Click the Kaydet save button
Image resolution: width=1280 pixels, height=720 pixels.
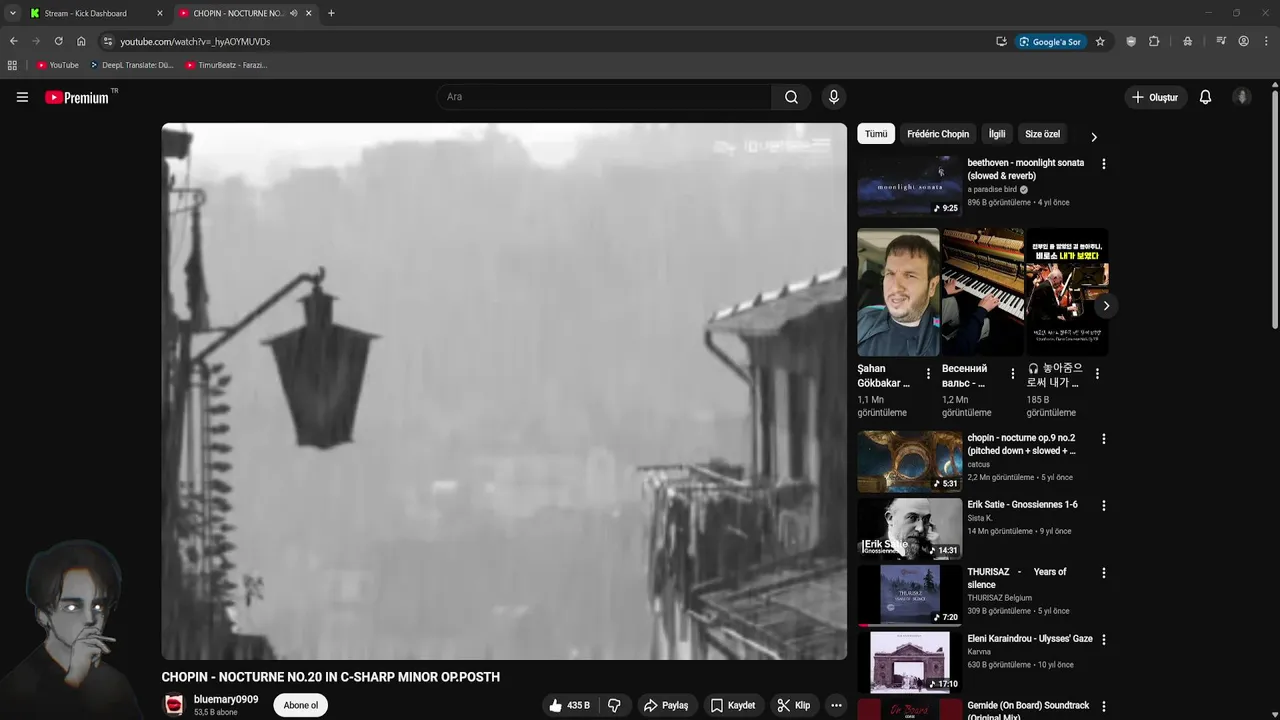733,705
